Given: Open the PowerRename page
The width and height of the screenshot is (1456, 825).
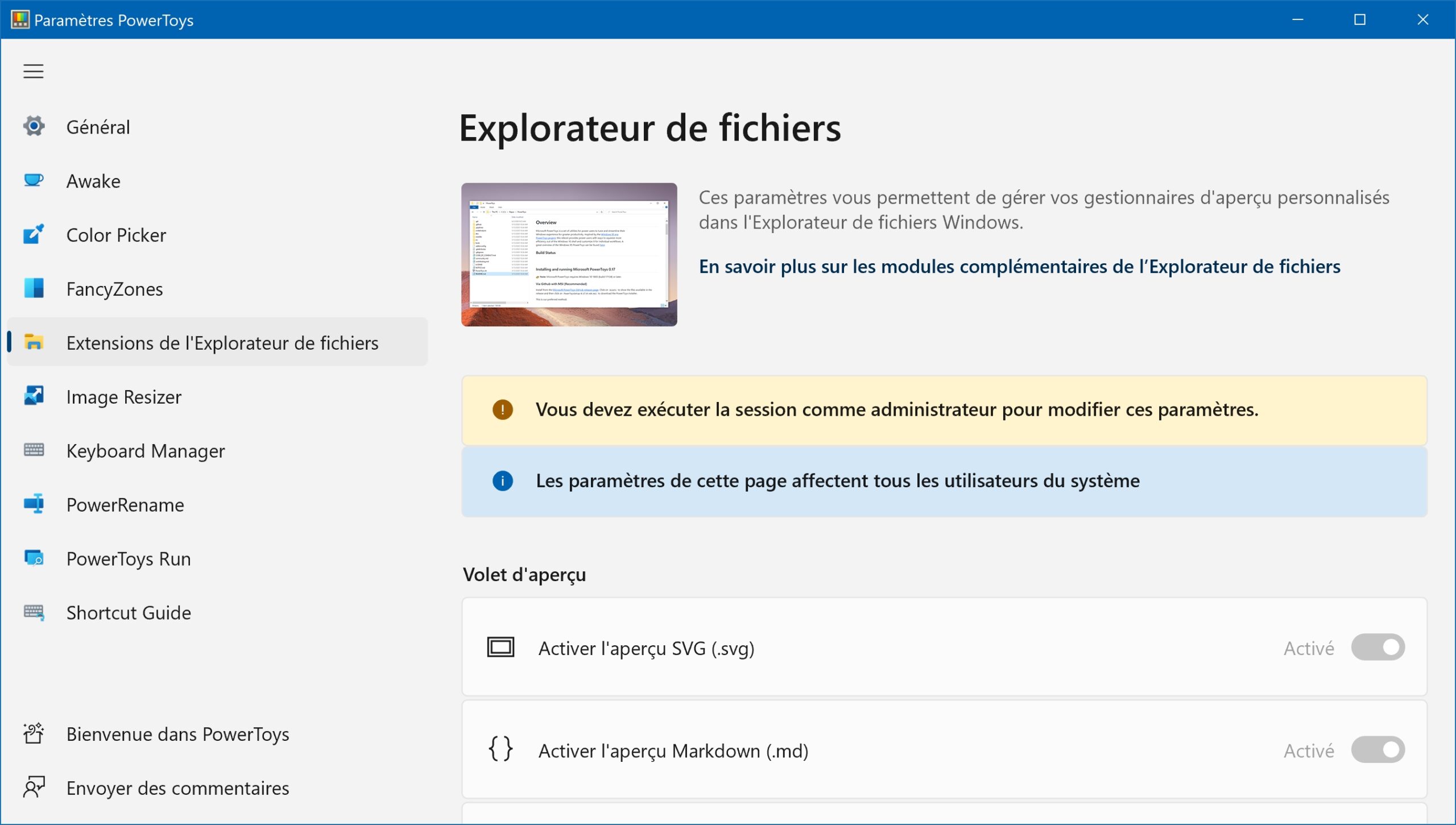Looking at the screenshot, I should [217, 504].
